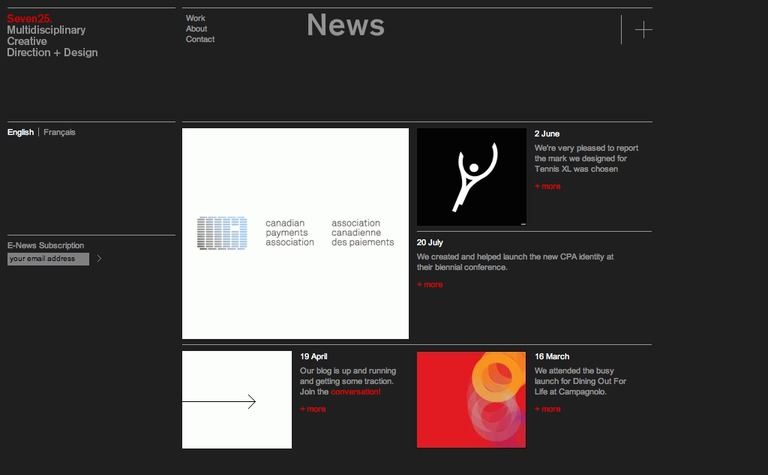The height and width of the screenshot is (475, 768).
Task: Click the 'E-News Subscription' label
Action: coord(46,245)
